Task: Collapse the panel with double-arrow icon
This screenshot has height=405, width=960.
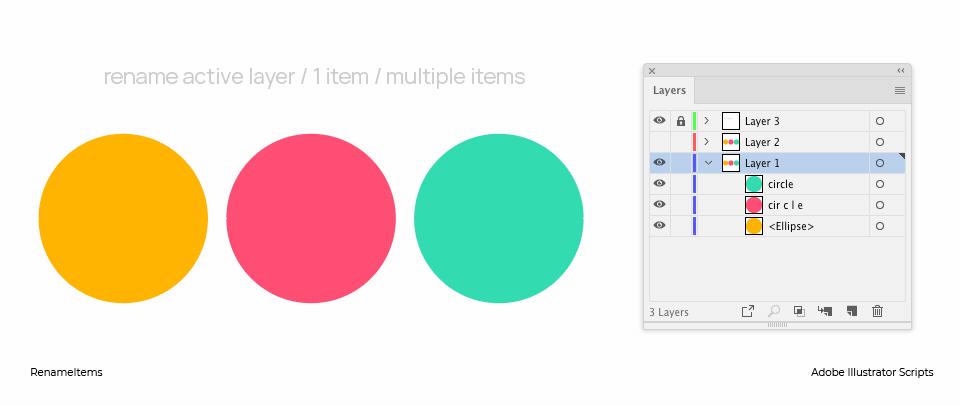Action: pyautogui.click(x=901, y=71)
